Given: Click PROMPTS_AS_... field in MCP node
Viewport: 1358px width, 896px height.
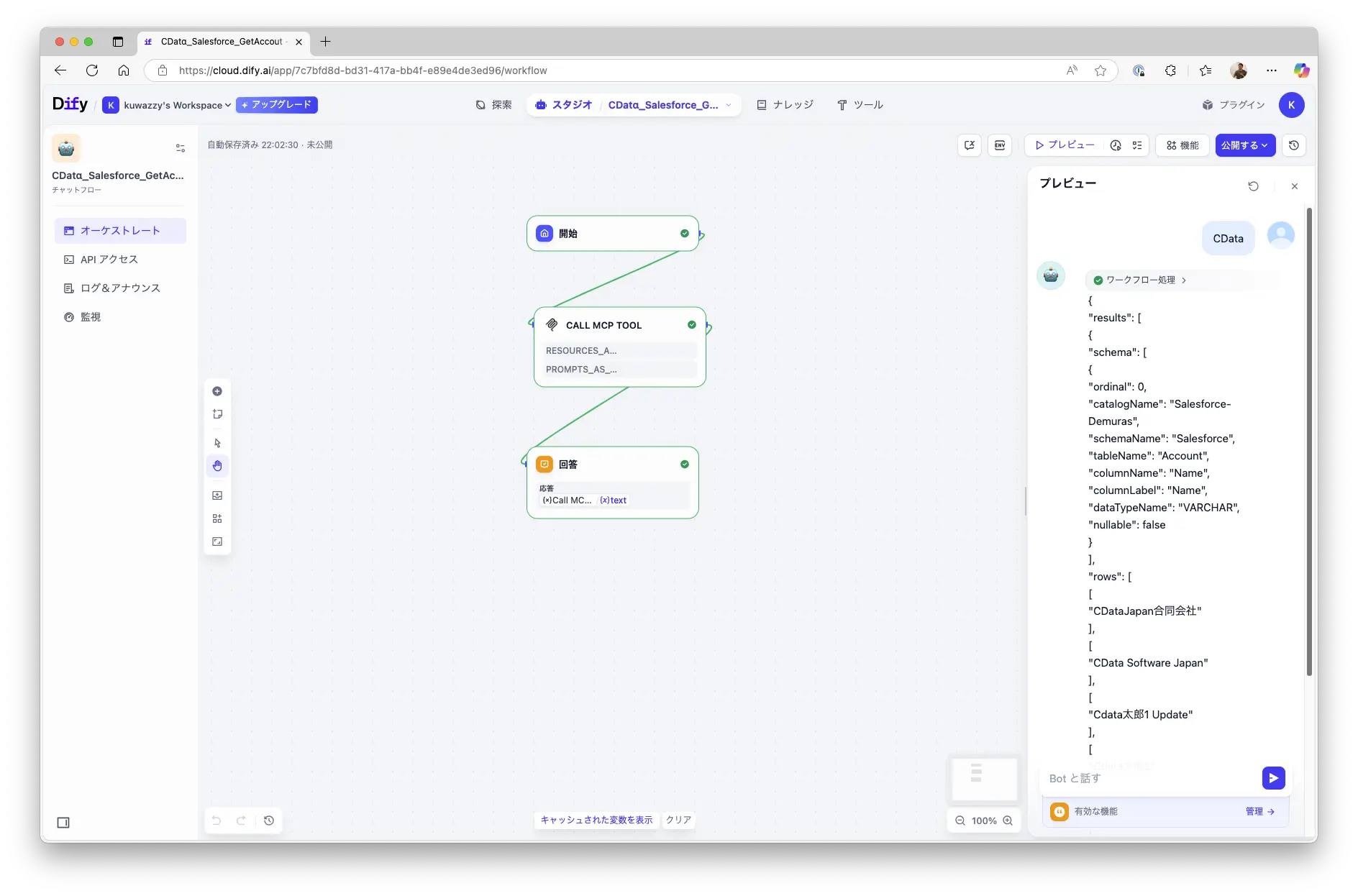Looking at the screenshot, I should tap(620, 370).
